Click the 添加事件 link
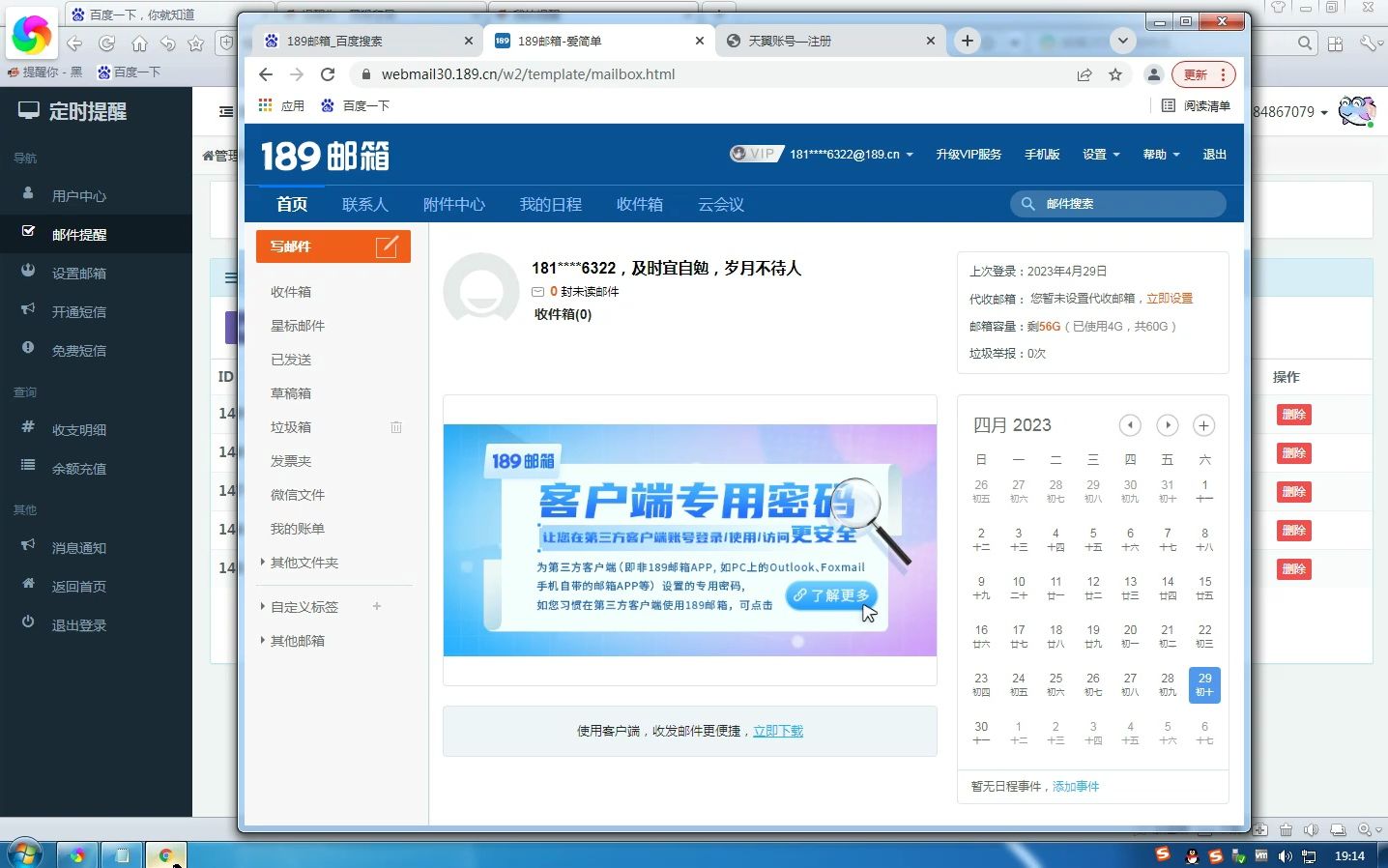1388x868 pixels. click(x=1076, y=787)
